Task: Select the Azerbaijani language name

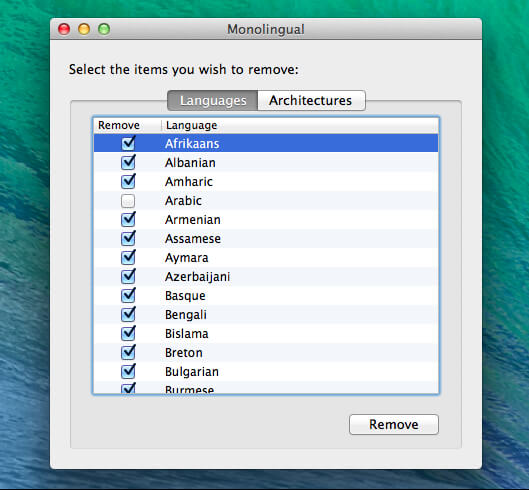Action: click(197, 277)
